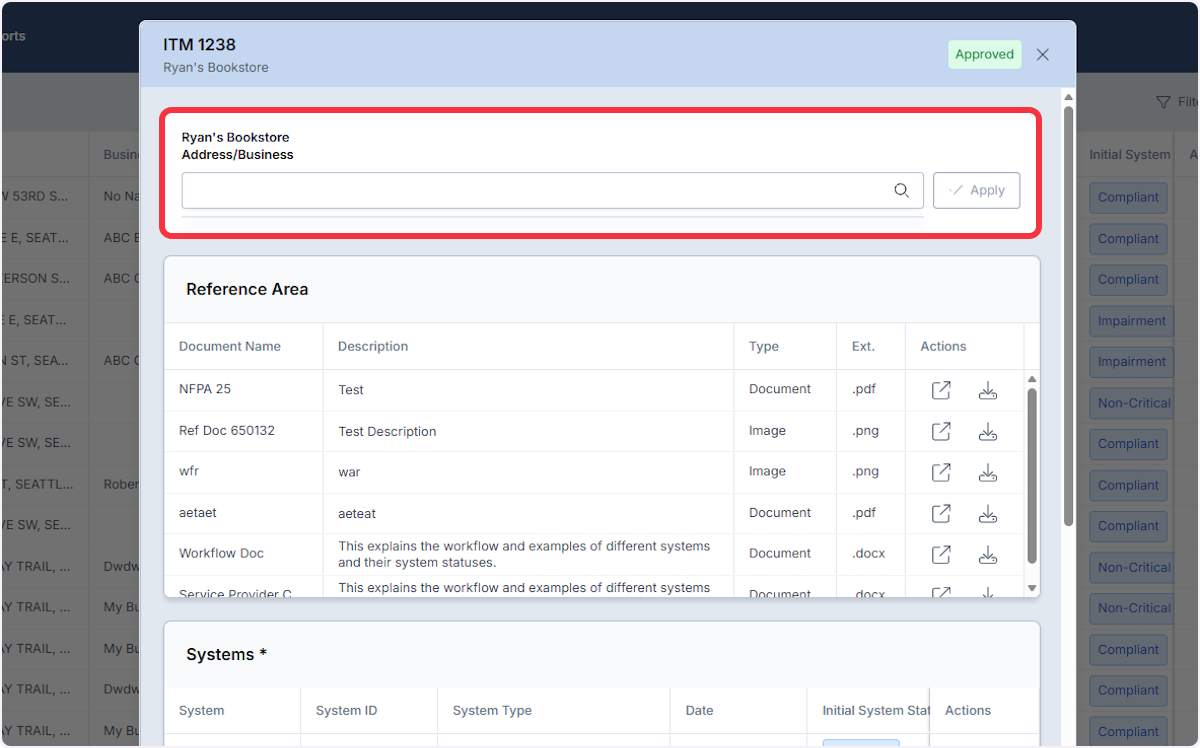Click the Apply button
Image resolution: width=1200 pixels, height=748 pixels.
click(x=977, y=190)
